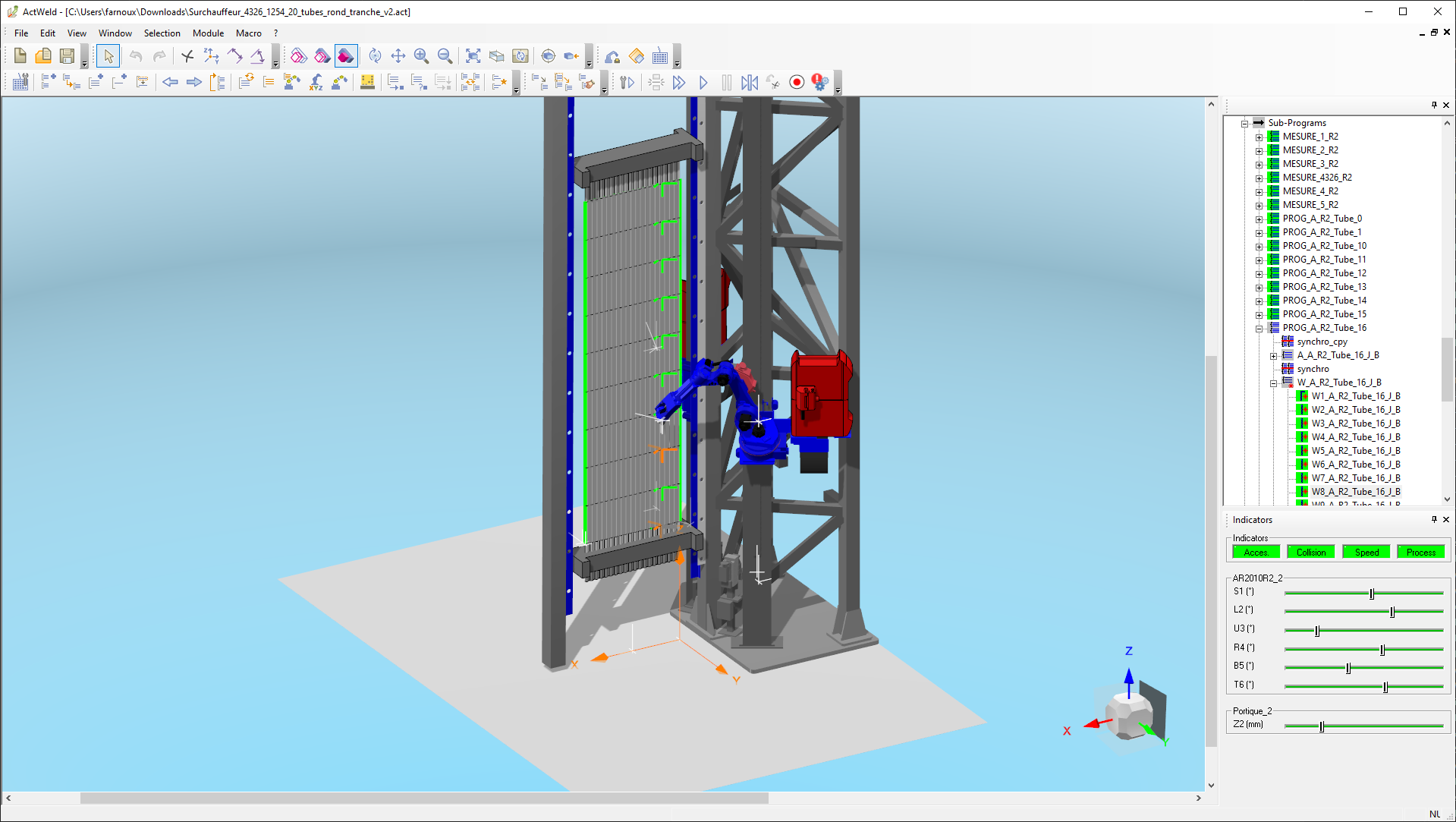Collapse the PROG_A_R2_Tube_16 node
The image size is (1456, 822).
1259,329
